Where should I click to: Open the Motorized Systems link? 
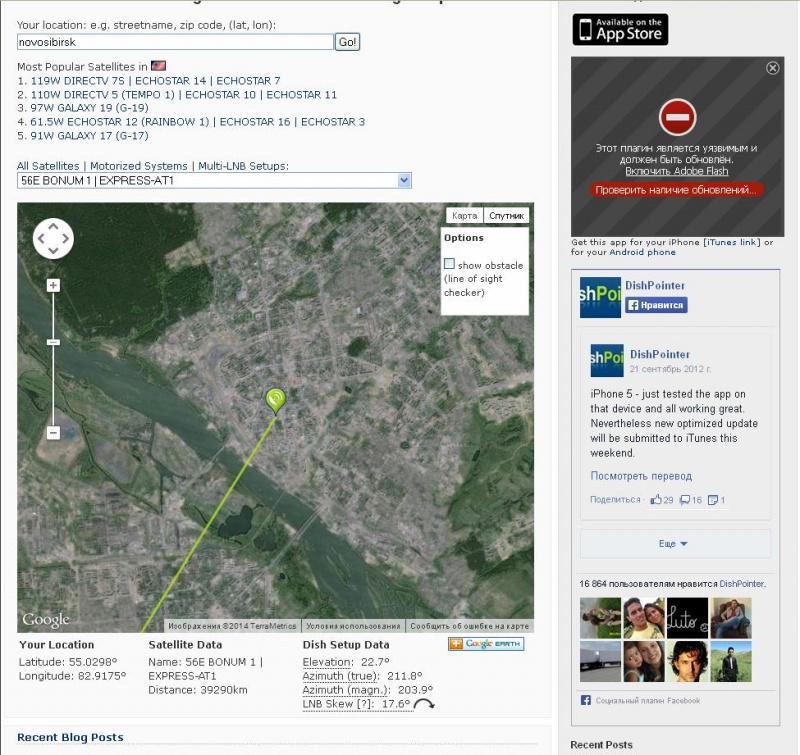139,166
